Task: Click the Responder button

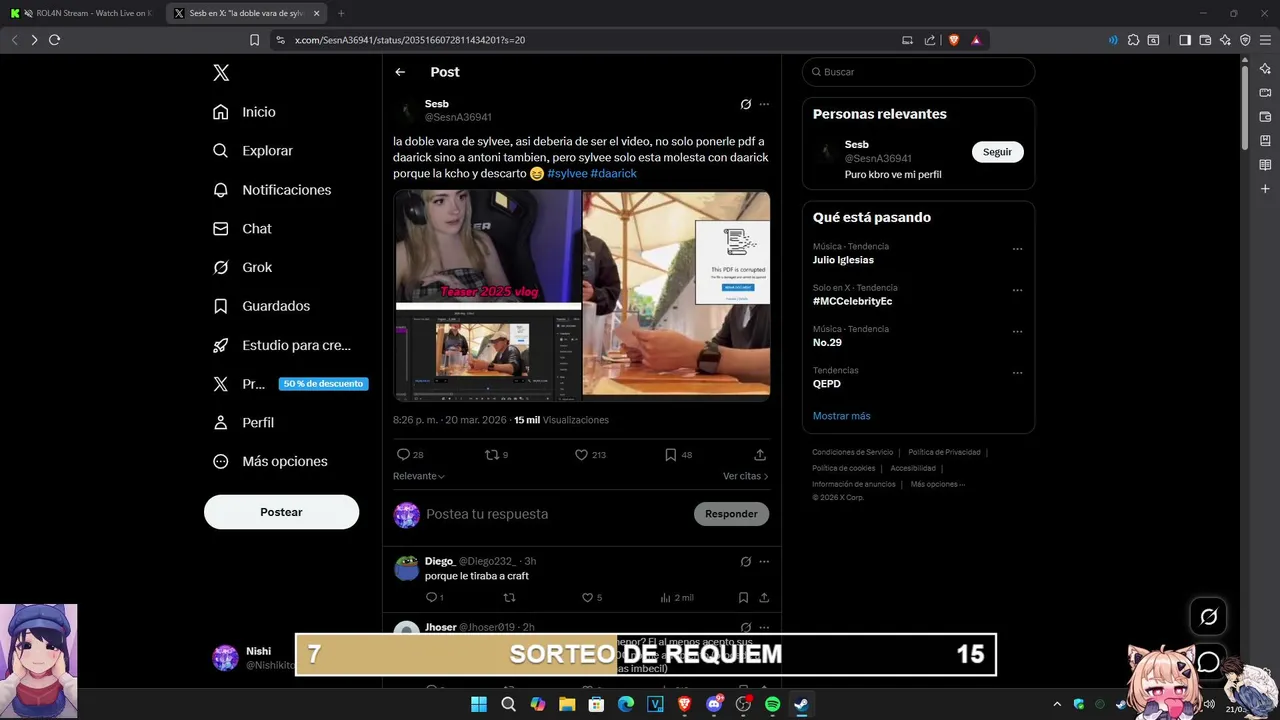Action: (x=731, y=514)
